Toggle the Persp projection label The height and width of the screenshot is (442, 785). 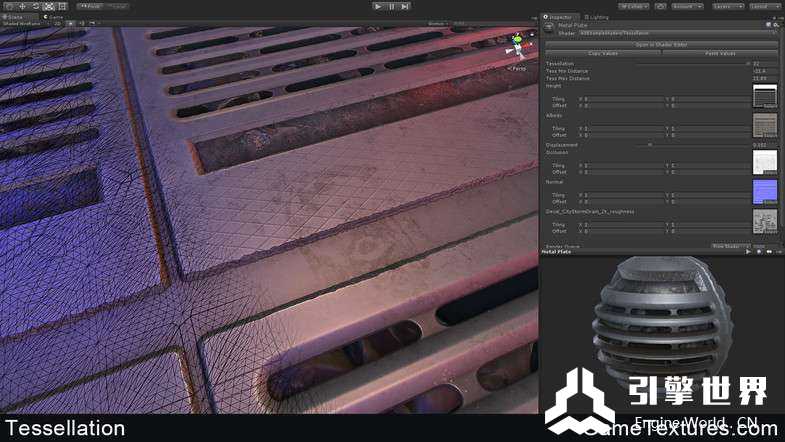[x=517, y=69]
